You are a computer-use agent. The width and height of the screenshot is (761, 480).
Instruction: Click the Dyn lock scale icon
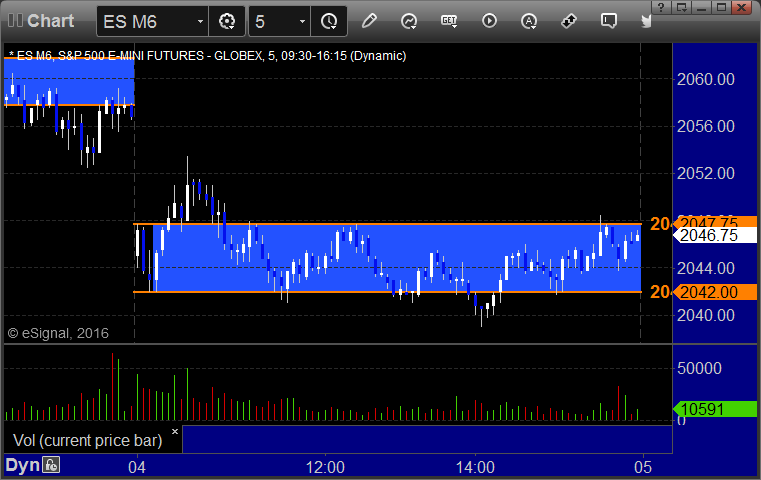51,465
